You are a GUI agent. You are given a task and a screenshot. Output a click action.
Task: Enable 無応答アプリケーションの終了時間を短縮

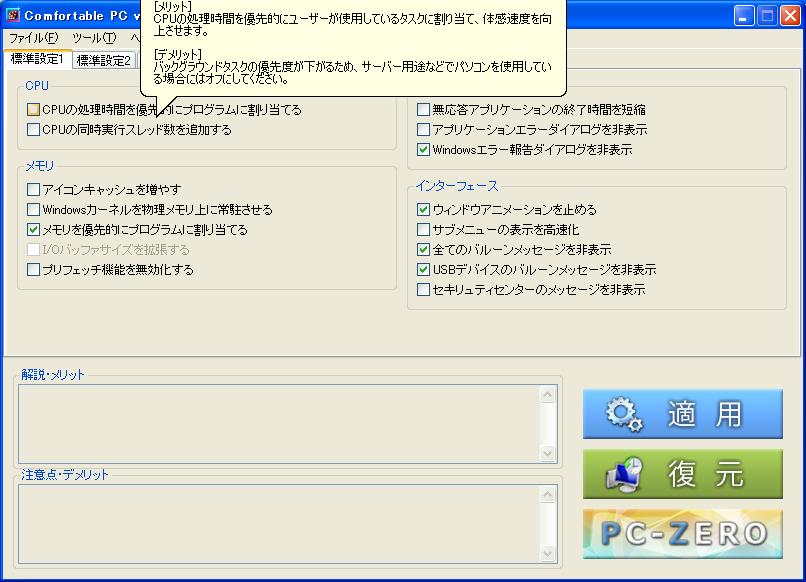click(424, 110)
